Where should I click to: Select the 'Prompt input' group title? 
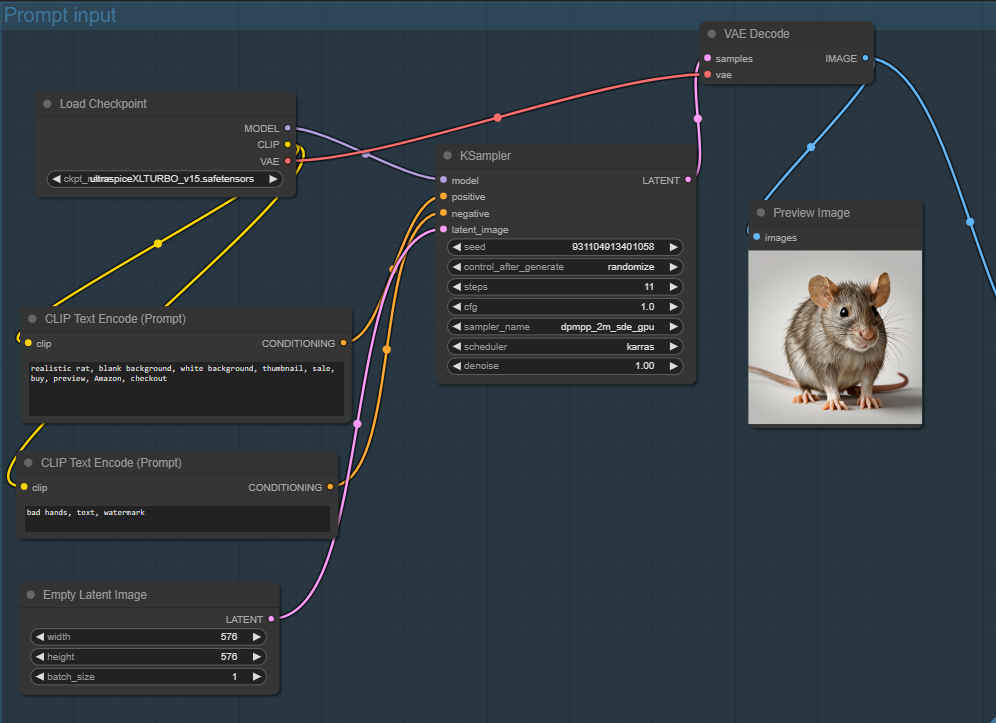tap(60, 15)
